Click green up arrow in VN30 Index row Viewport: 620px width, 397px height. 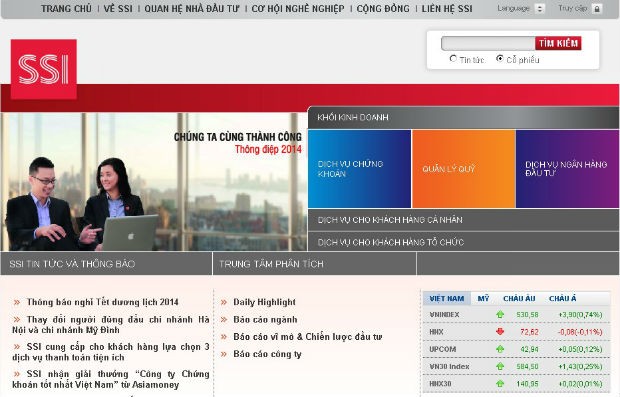click(x=500, y=367)
